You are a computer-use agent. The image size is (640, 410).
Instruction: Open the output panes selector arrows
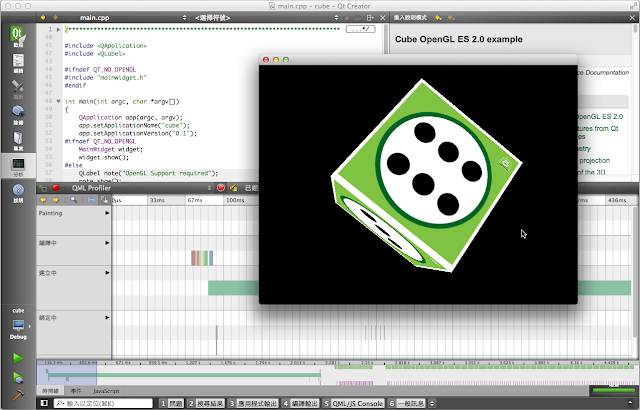pyautogui.click(x=432, y=403)
